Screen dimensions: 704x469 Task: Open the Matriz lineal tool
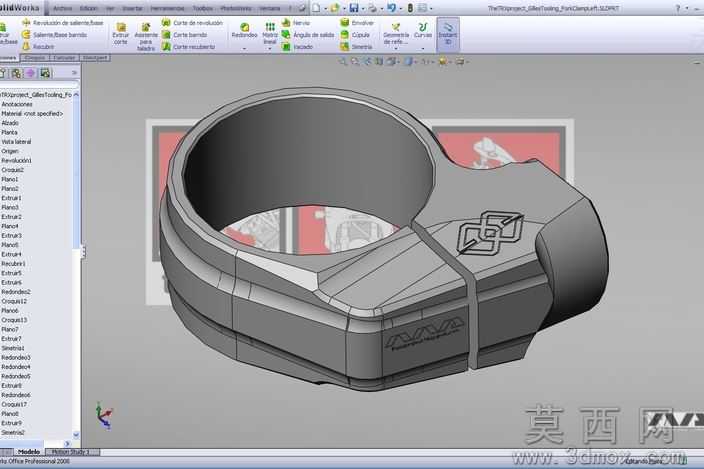270,33
